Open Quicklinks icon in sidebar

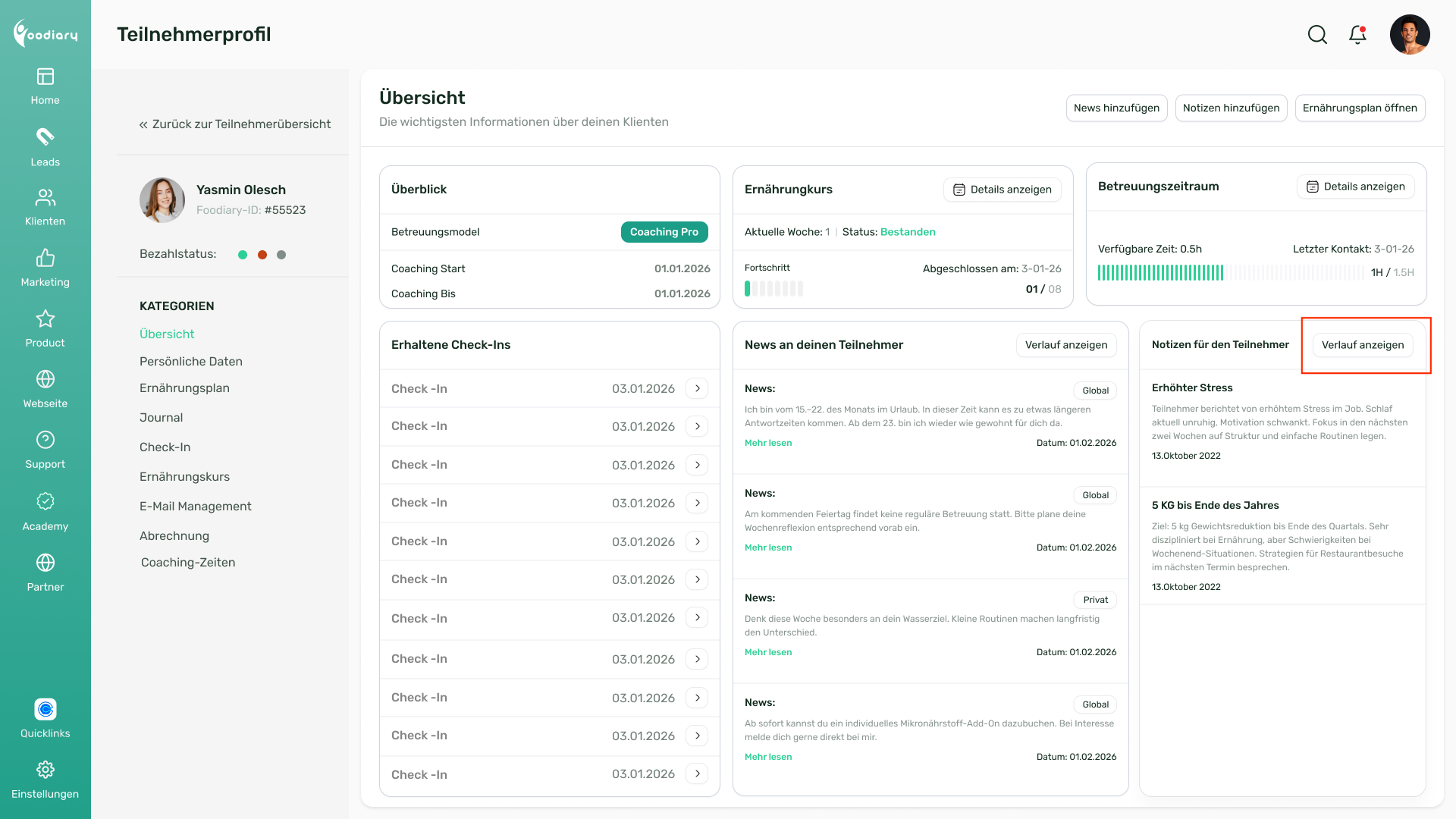(45, 709)
